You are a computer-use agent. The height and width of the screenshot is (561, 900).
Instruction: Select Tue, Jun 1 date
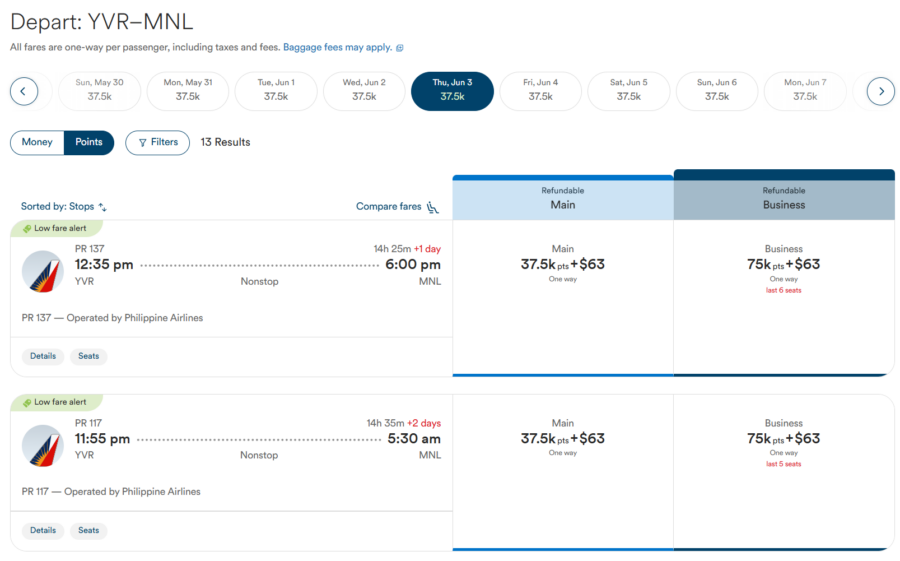(x=276, y=91)
